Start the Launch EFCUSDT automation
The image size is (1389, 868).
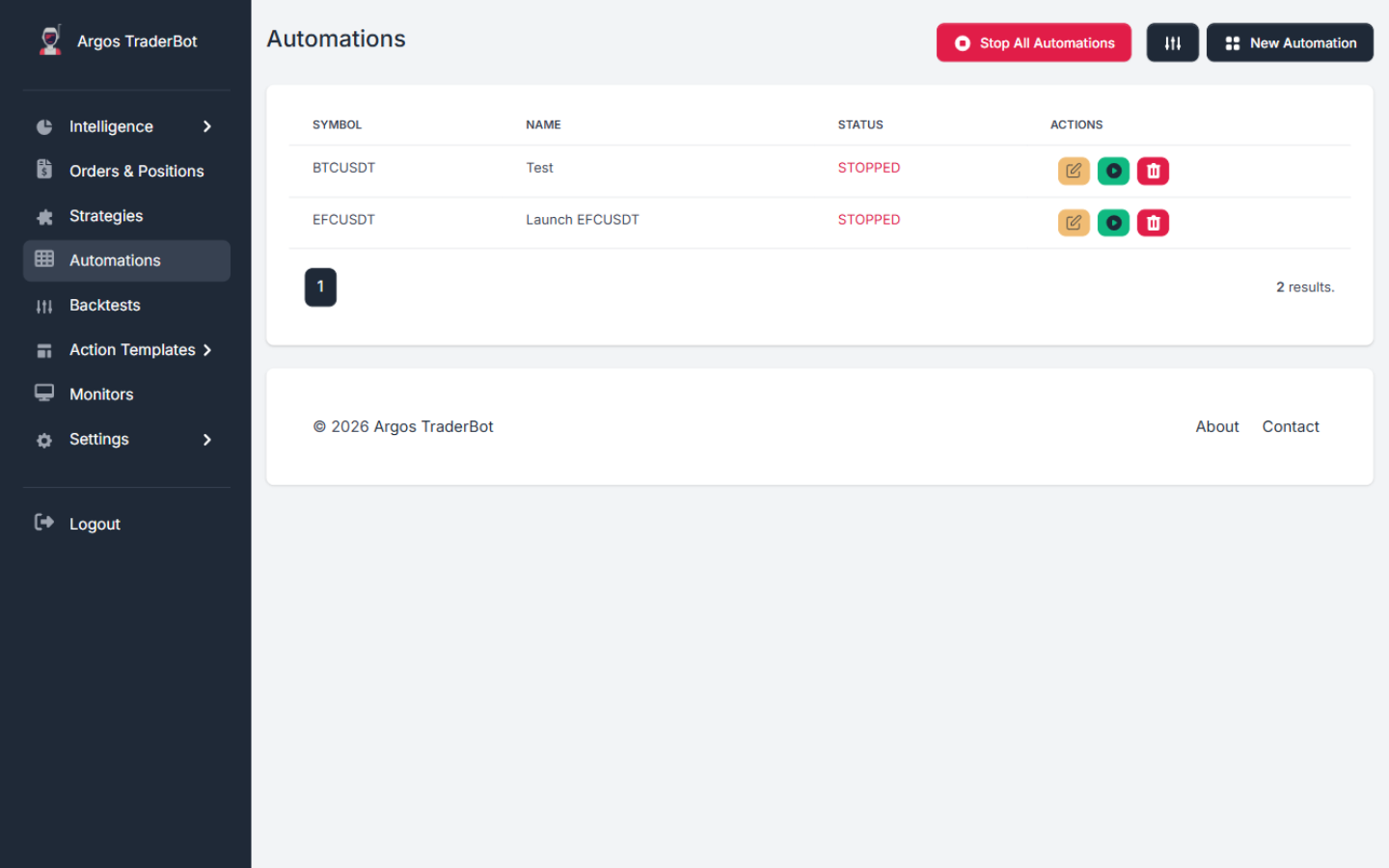[x=1113, y=223]
